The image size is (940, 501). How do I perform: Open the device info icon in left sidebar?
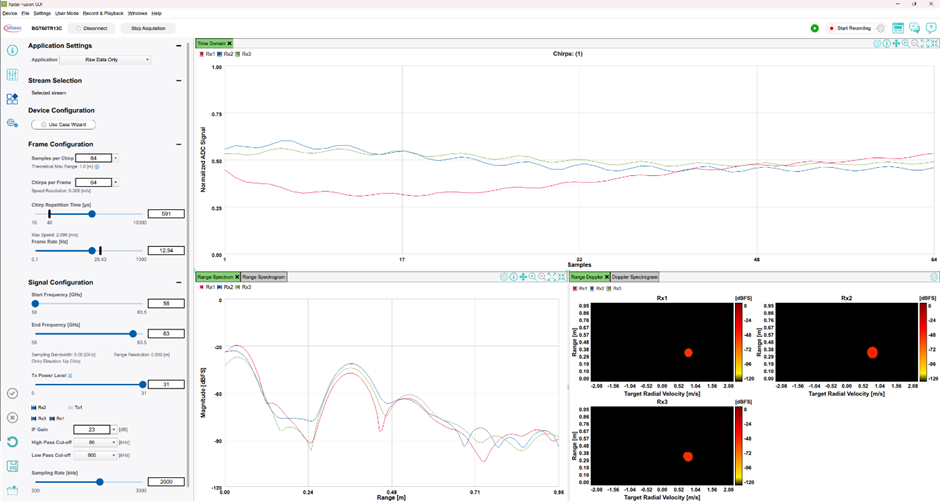[x=12, y=50]
